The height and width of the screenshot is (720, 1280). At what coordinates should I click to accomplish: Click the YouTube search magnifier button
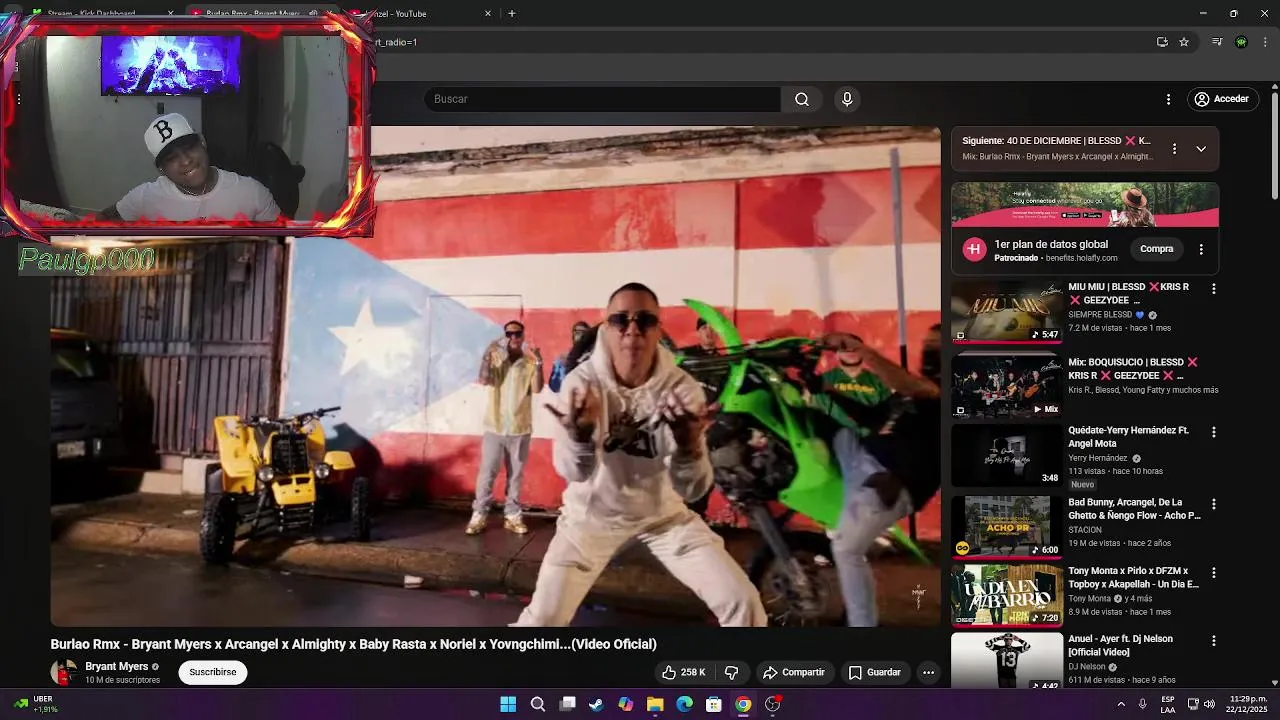pyautogui.click(x=801, y=99)
